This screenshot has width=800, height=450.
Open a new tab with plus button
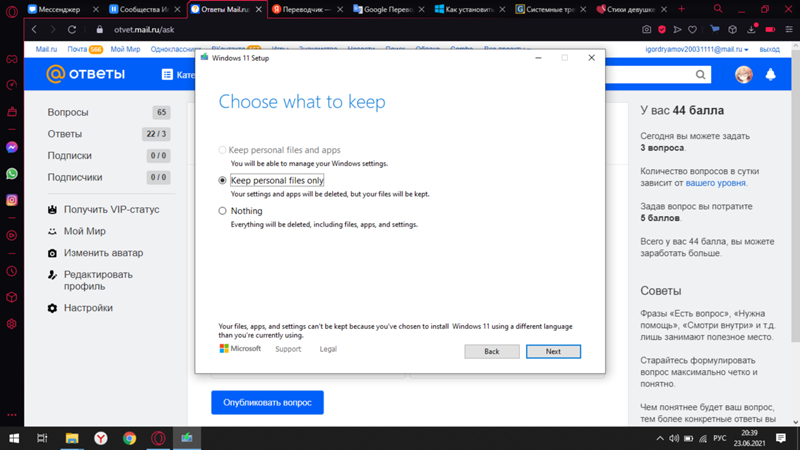pyautogui.click(x=681, y=9)
